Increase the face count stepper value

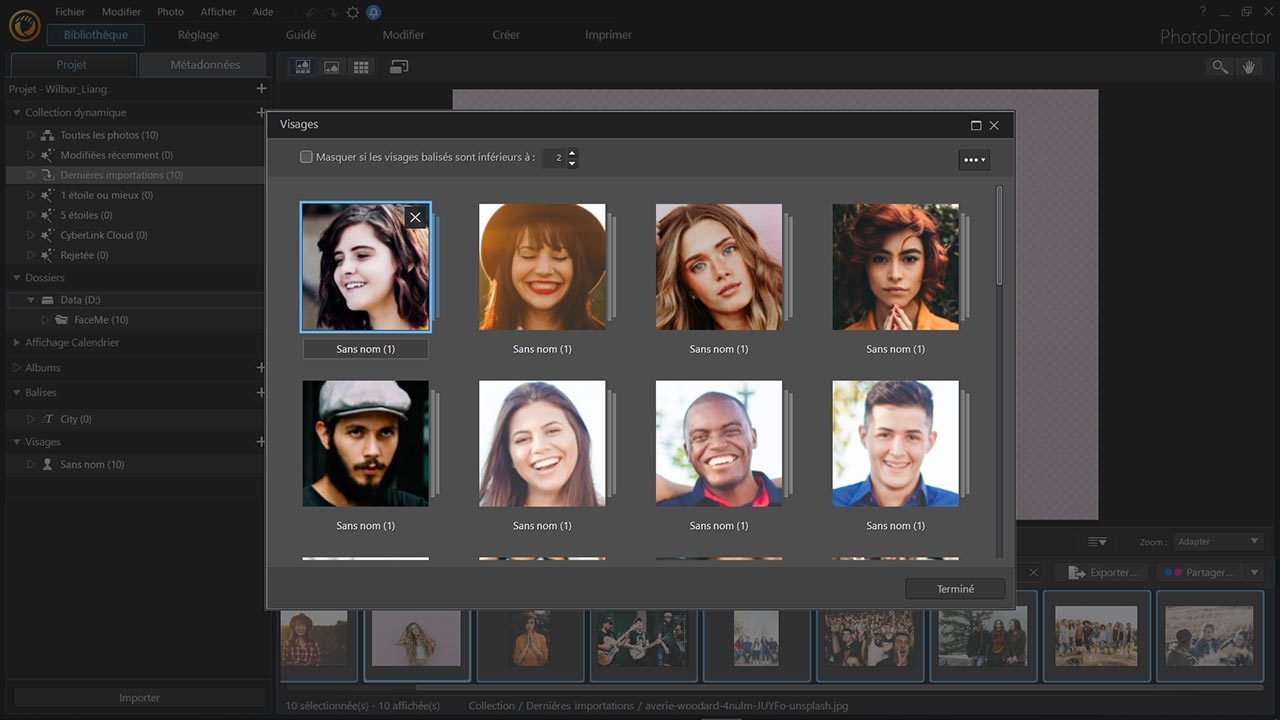click(x=571, y=152)
